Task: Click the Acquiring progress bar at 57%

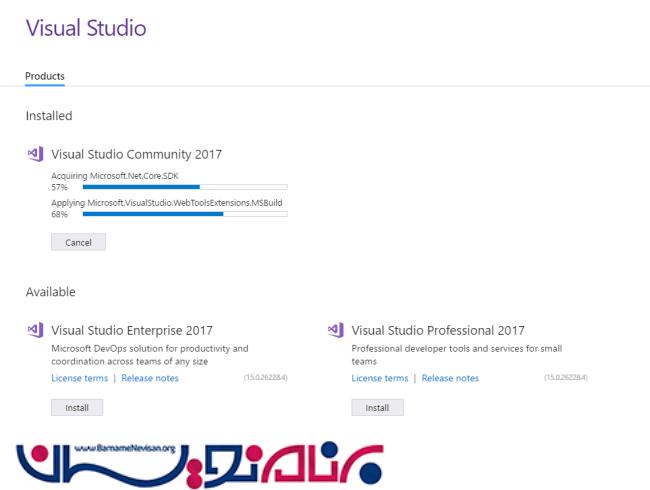Action: (185, 187)
